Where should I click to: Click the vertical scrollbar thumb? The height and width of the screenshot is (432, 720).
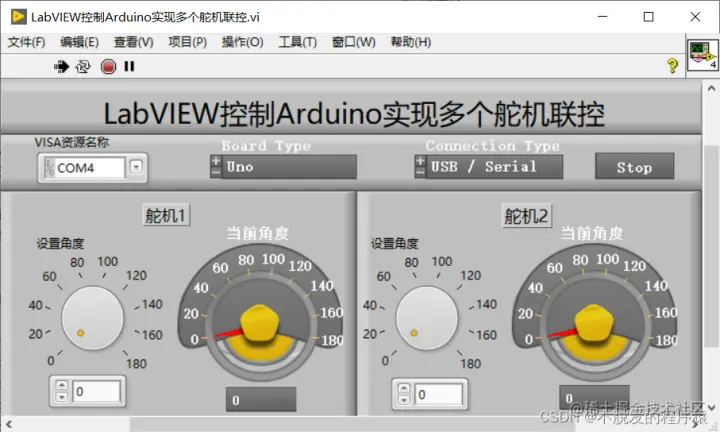click(x=711, y=246)
